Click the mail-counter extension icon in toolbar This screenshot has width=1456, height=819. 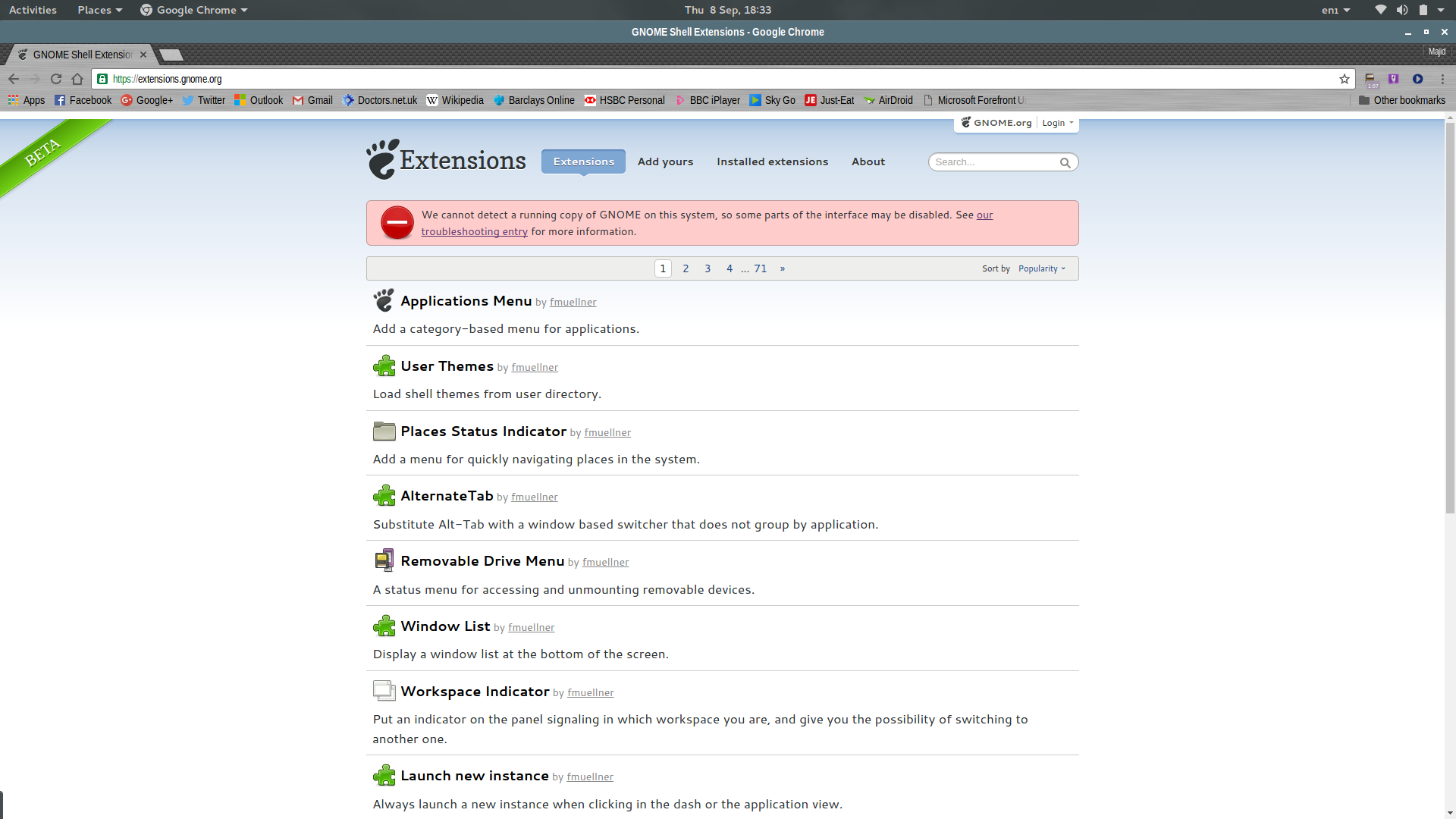(1371, 80)
